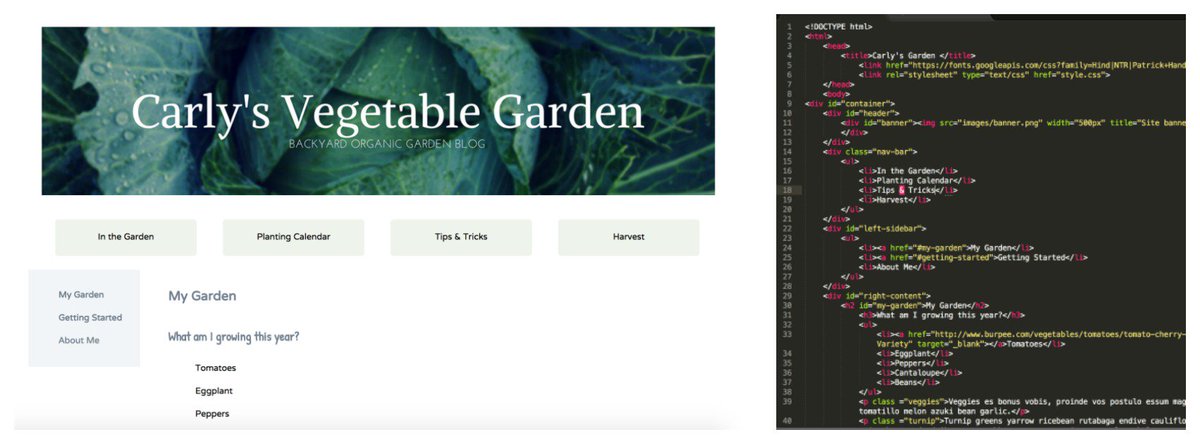Image resolution: width=1200 pixels, height=444 pixels.
Task: Click the p class="turnip" code line
Action: pyautogui.click(x=1022, y=420)
